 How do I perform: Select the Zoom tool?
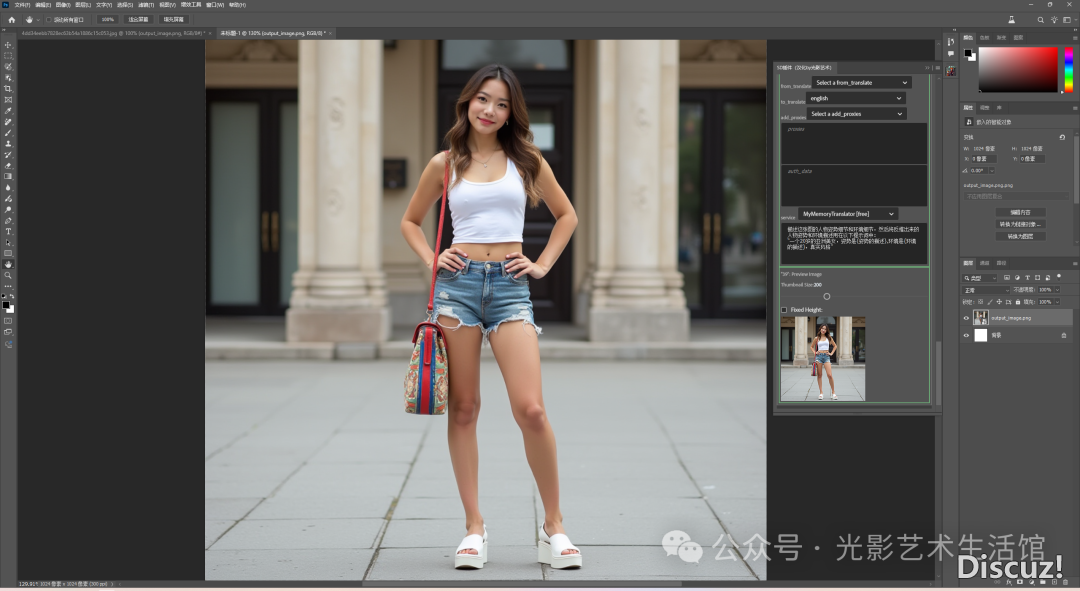click(8, 276)
